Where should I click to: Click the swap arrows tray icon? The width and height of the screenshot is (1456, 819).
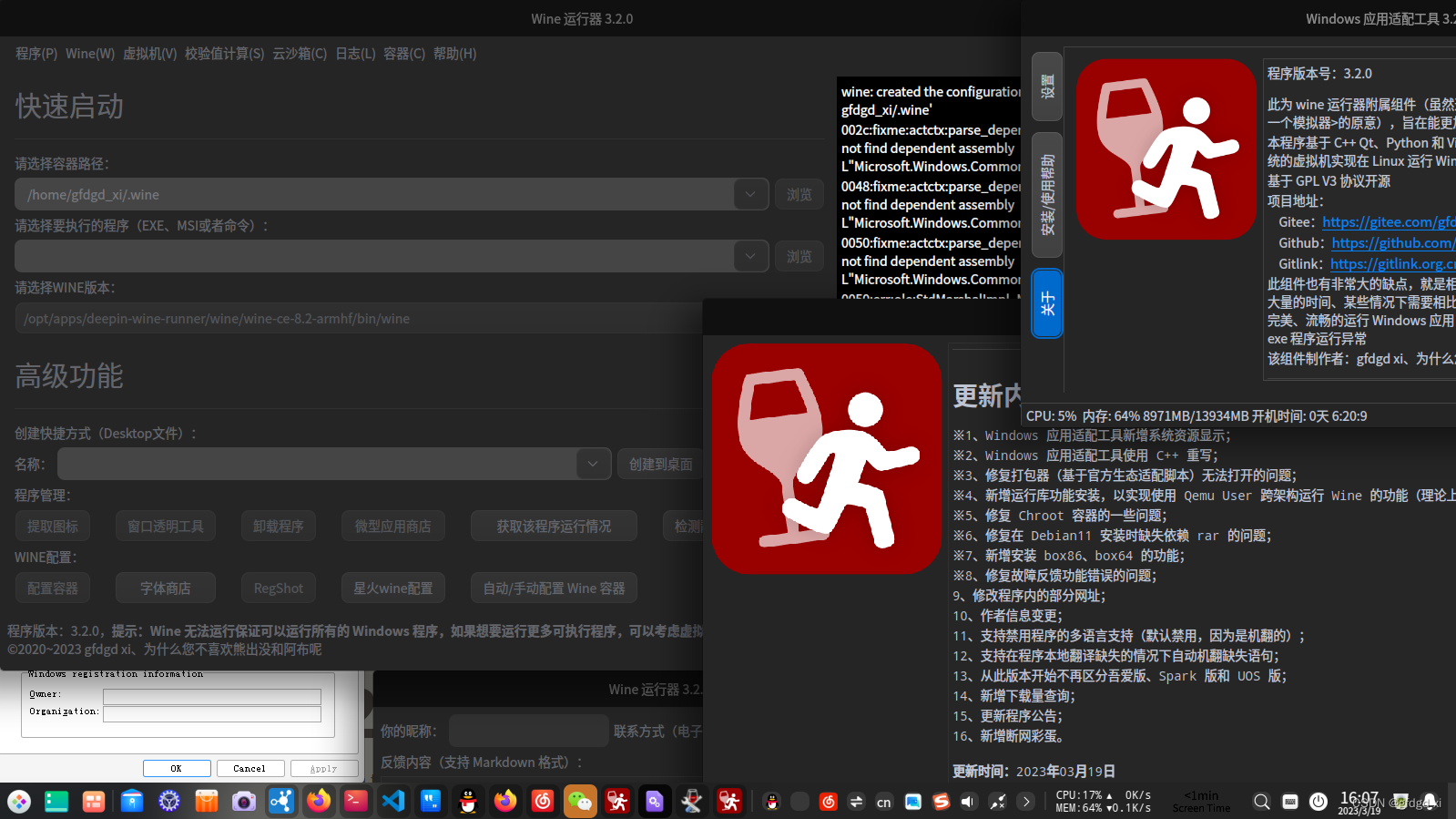856,802
